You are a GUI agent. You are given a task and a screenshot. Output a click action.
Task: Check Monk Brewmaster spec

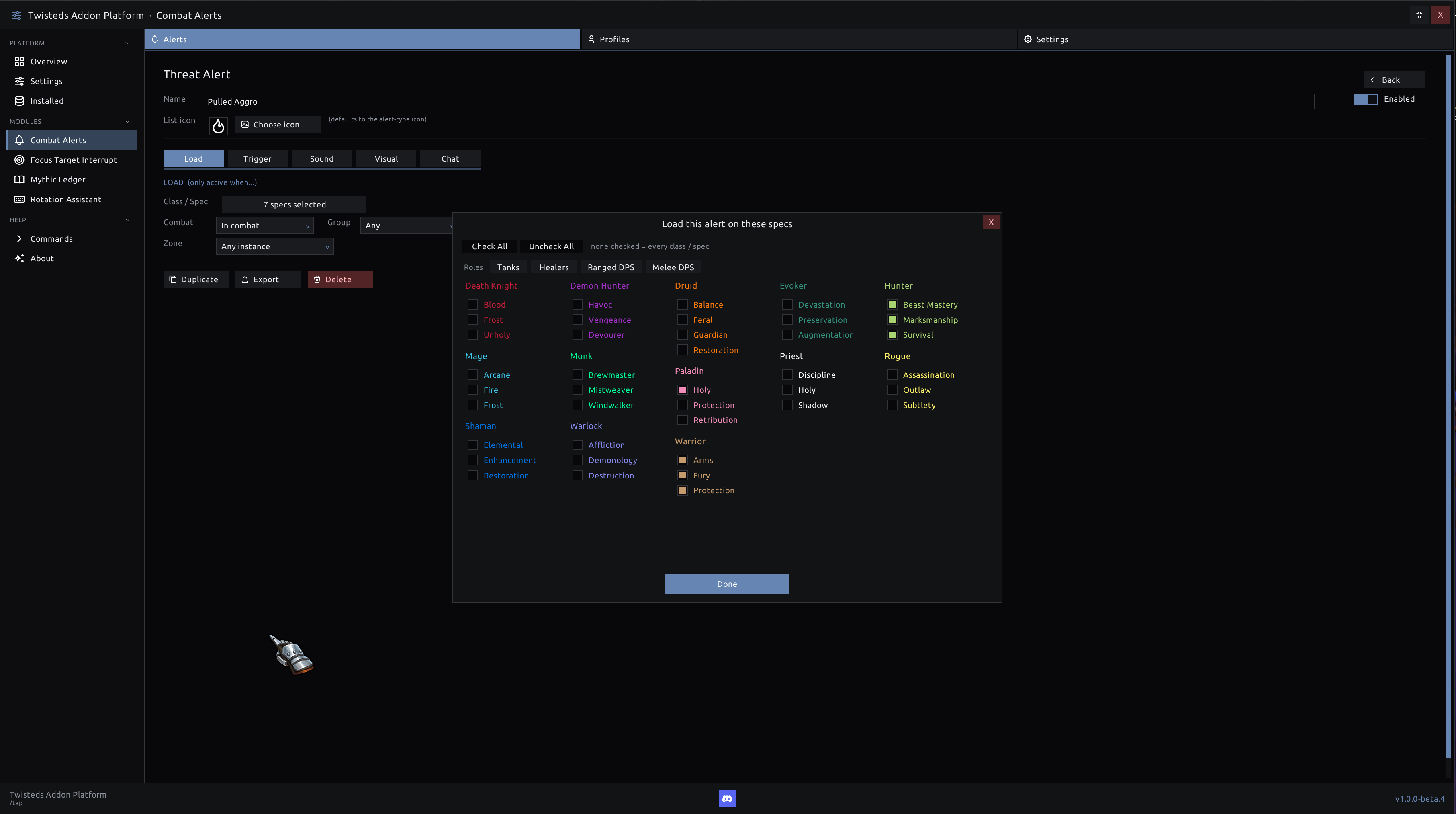577,375
